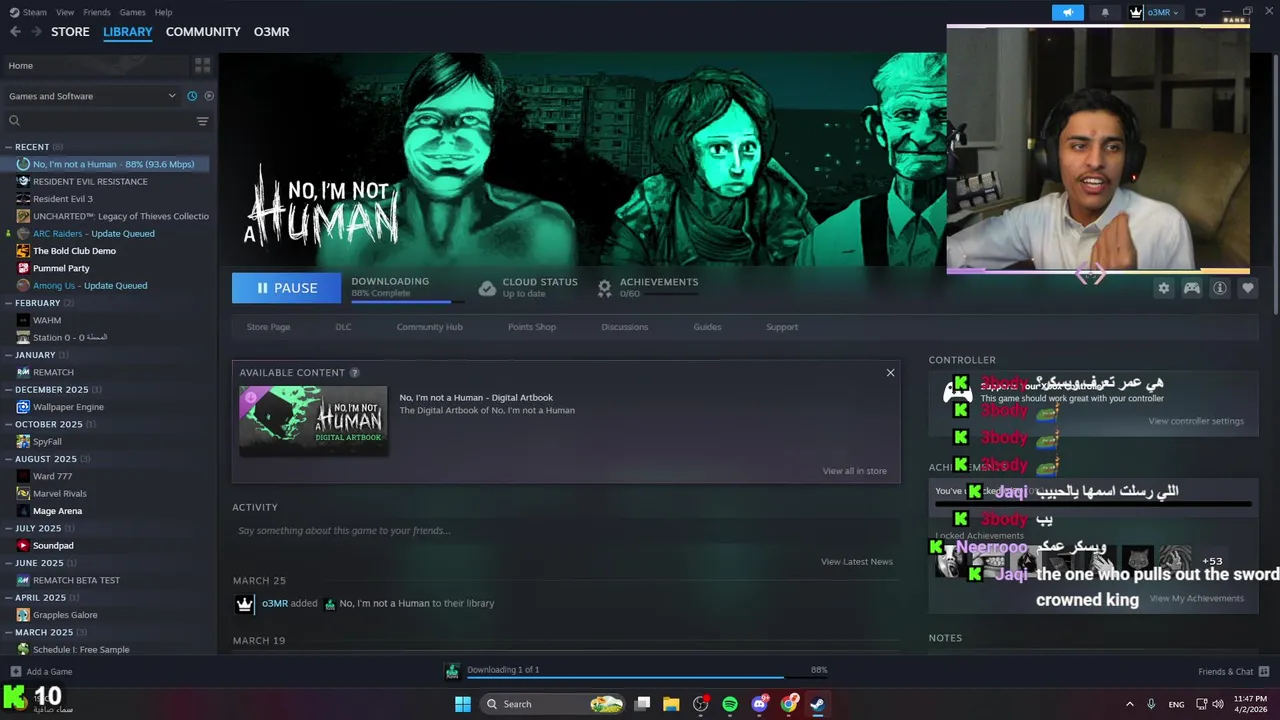Toggle the ready-to-play filter icon
Screen dimensions: 1280x720
point(209,96)
